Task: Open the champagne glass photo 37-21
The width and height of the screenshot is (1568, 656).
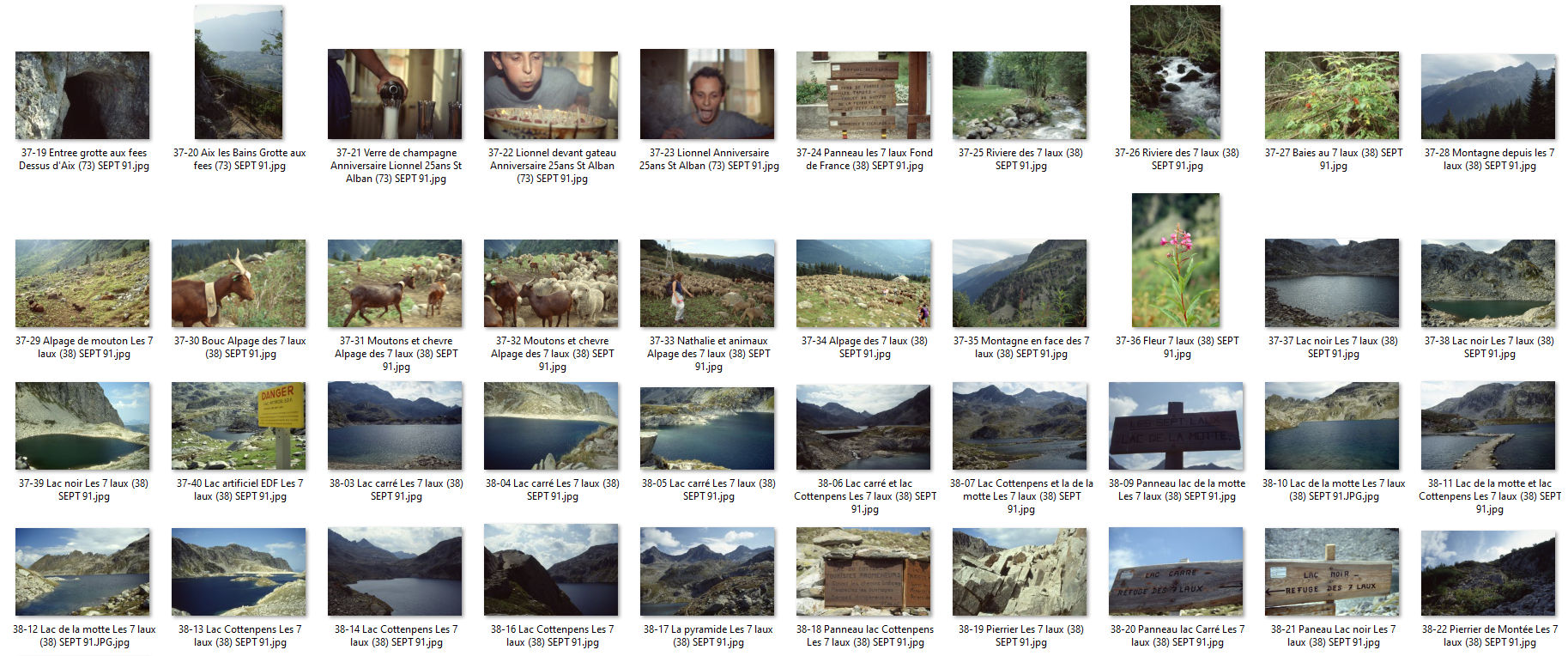Action: coord(395,94)
